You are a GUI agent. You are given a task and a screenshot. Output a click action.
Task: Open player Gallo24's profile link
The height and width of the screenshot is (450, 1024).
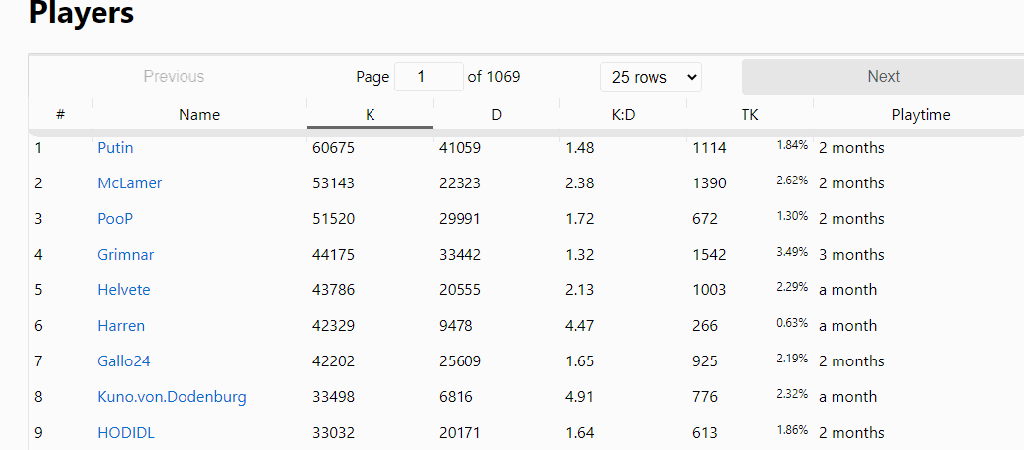pyautogui.click(x=124, y=361)
